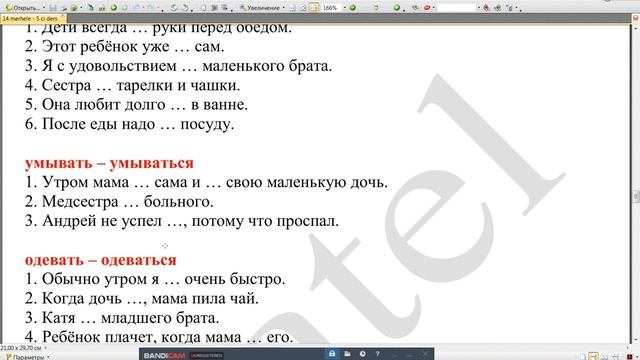640x360 pixels.
Task: Expand the arrow next to Открыть
Action: click(44, 8)
